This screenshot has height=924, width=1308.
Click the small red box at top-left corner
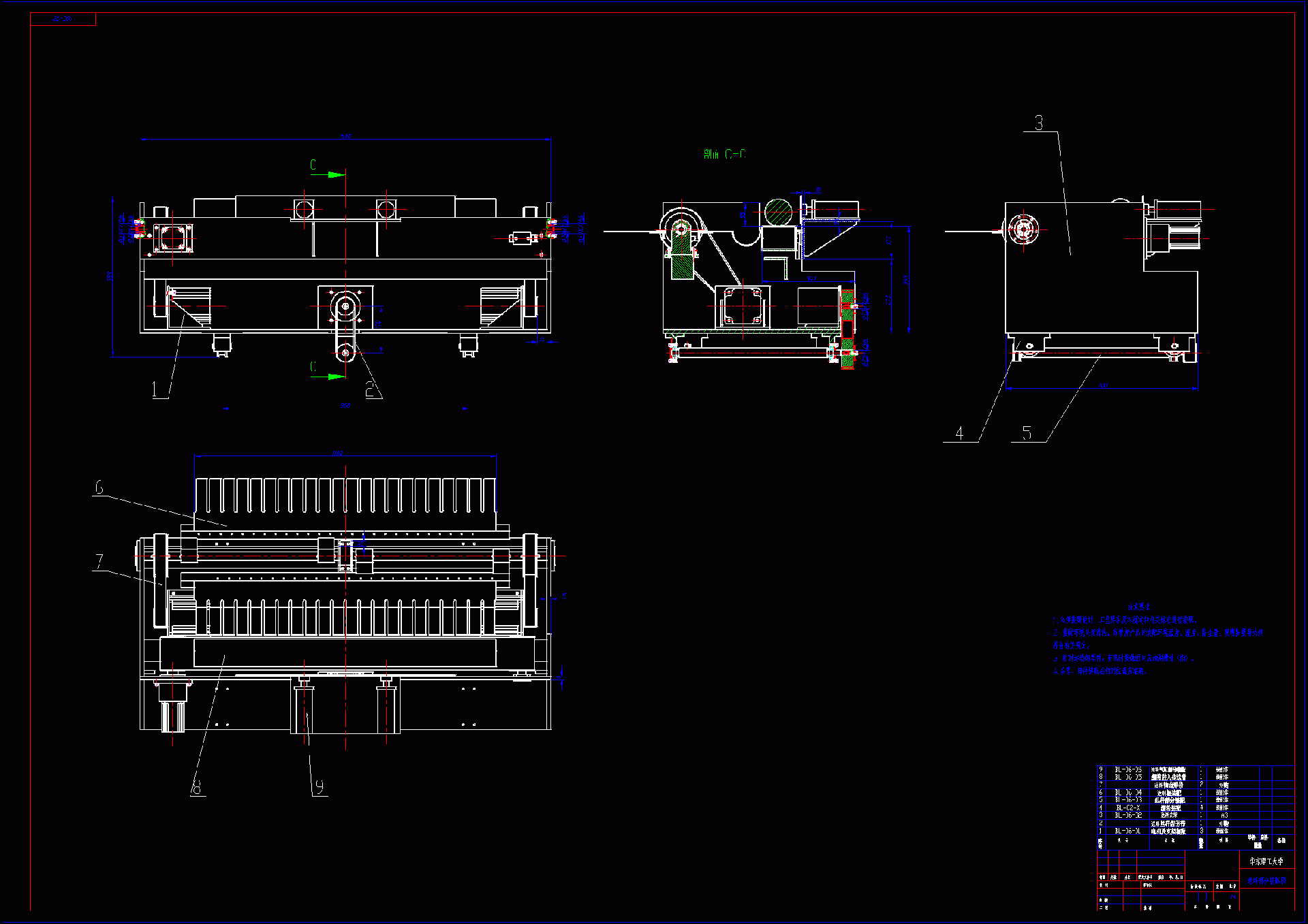[63, 19]
